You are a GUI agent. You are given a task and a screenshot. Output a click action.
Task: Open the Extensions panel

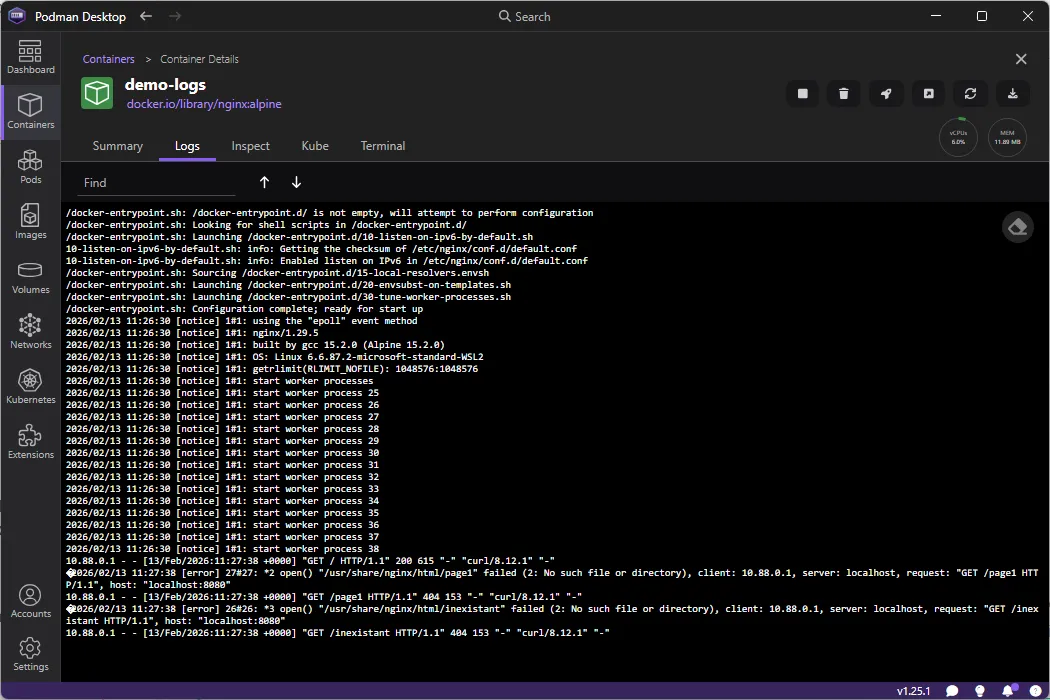[x=30, y=441]
